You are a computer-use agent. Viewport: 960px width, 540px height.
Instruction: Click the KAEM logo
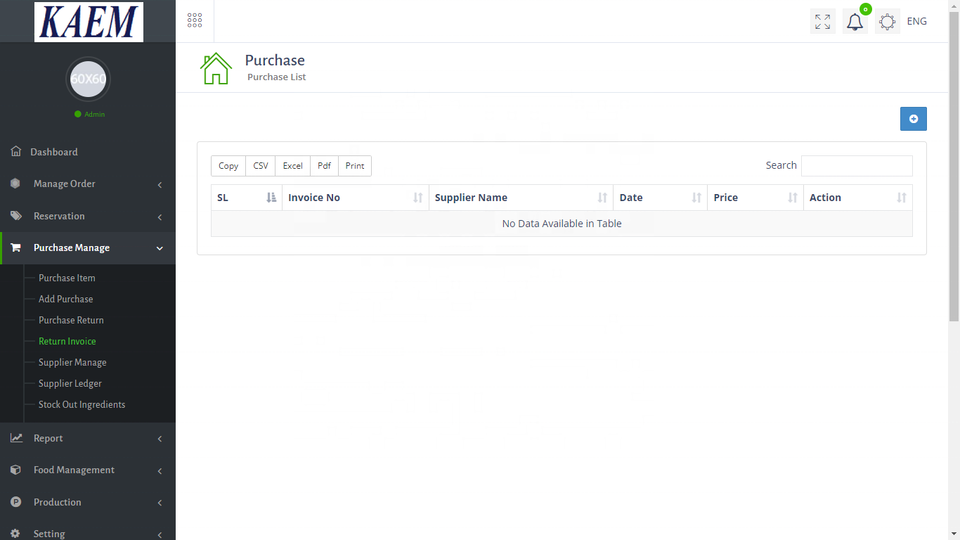click(x=89, y=21)
